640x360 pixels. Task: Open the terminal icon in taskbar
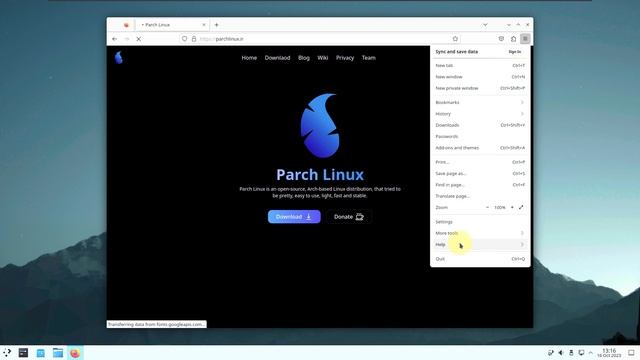(23, 353)
